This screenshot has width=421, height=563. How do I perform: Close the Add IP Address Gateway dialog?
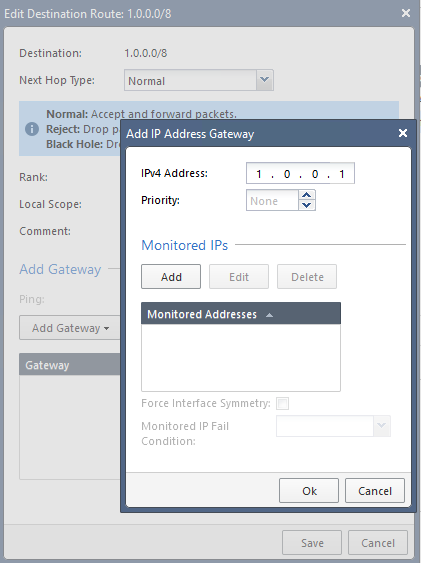point(403,133)
